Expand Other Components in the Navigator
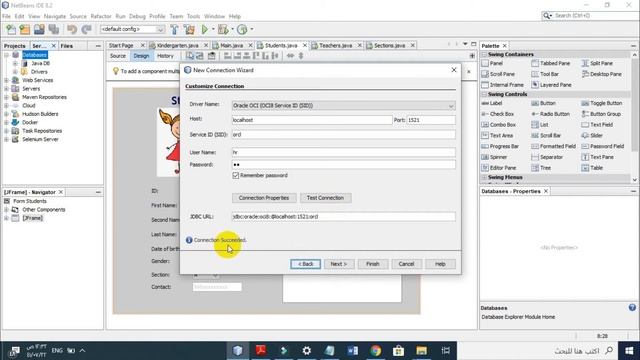 tap(6, 209)
